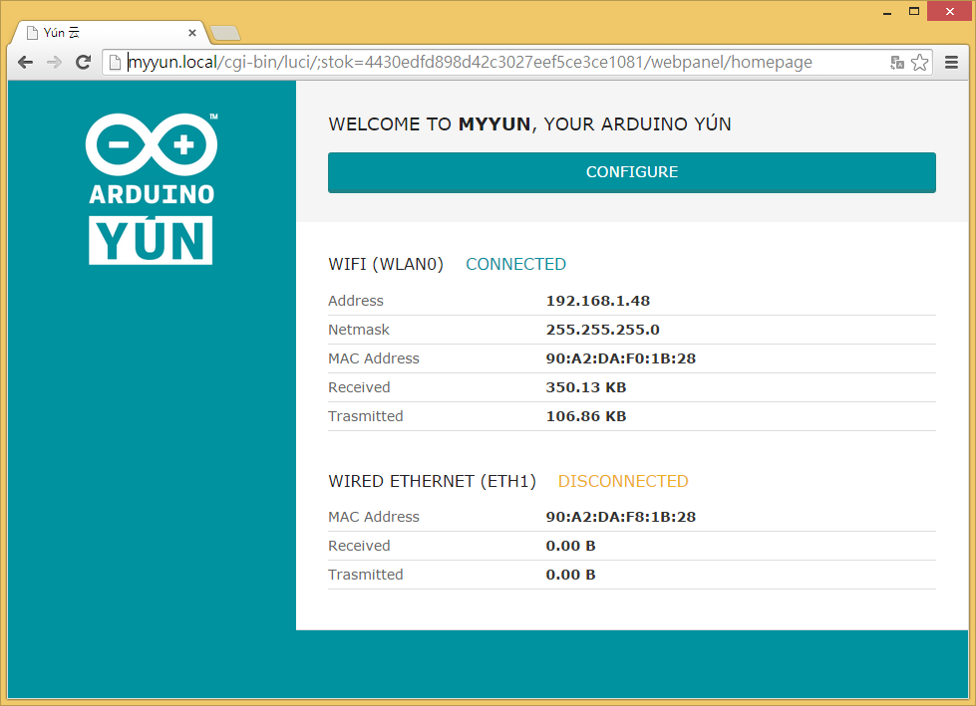Open a new browser tab
Screen dimensions: 976x706
click(224, 31)
